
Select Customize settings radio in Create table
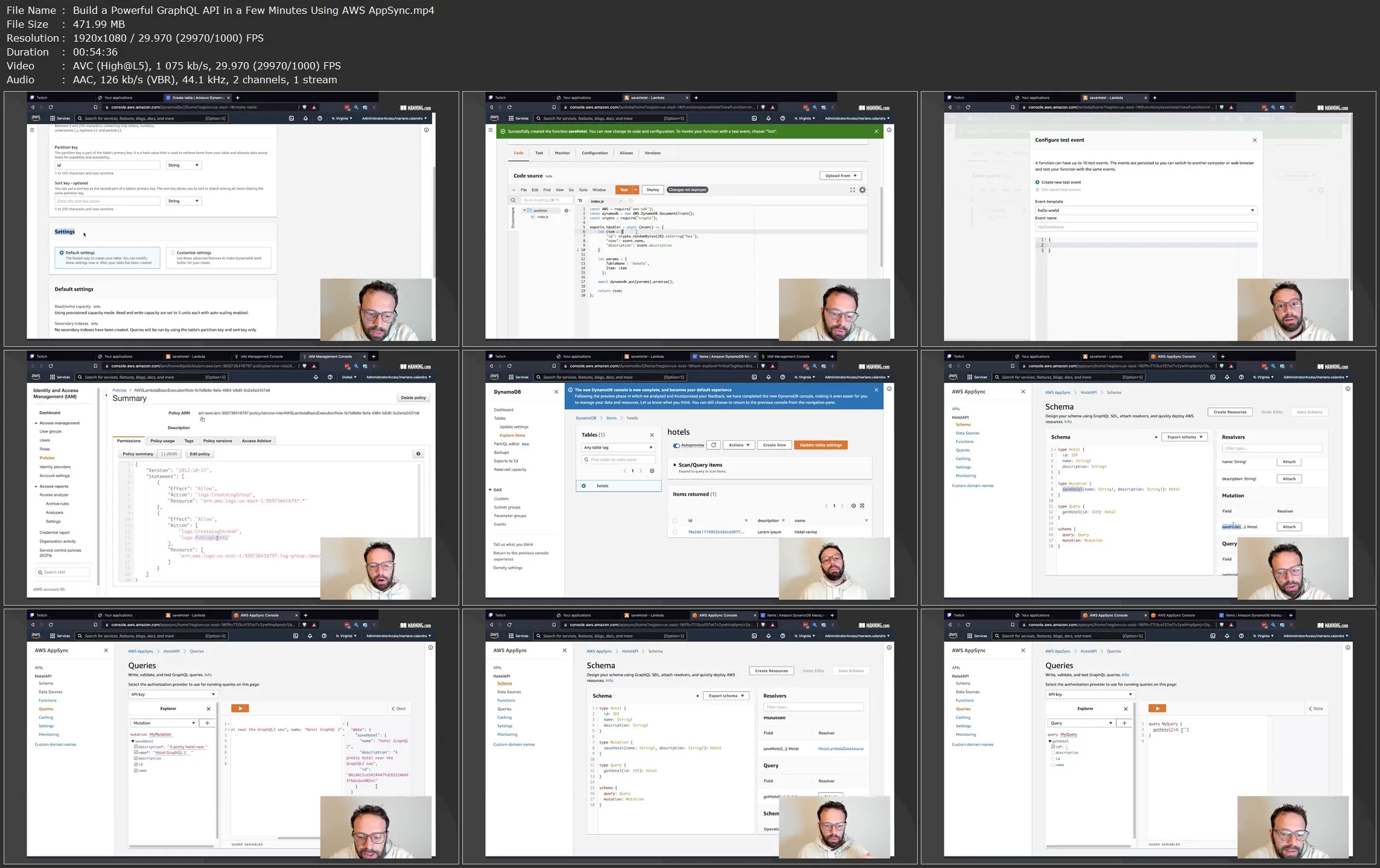[x=173, y=253]
